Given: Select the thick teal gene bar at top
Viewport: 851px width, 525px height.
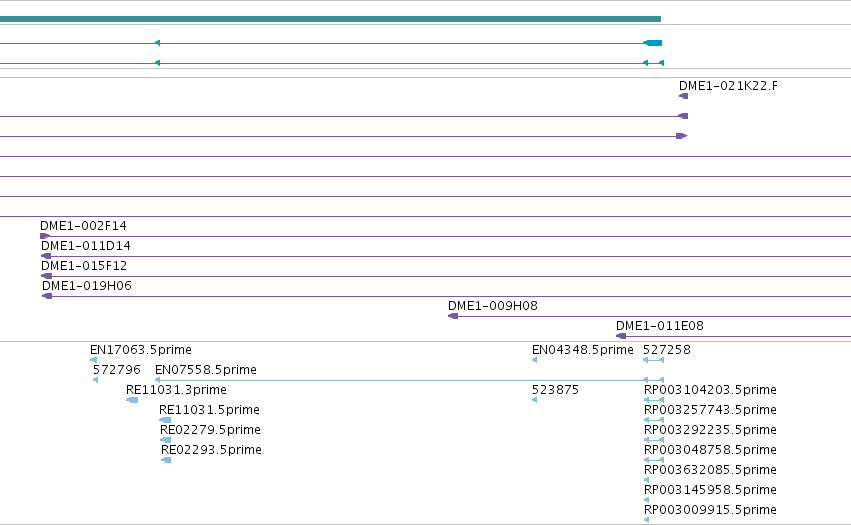Looking at the screenshot, I should click(330, 19).
